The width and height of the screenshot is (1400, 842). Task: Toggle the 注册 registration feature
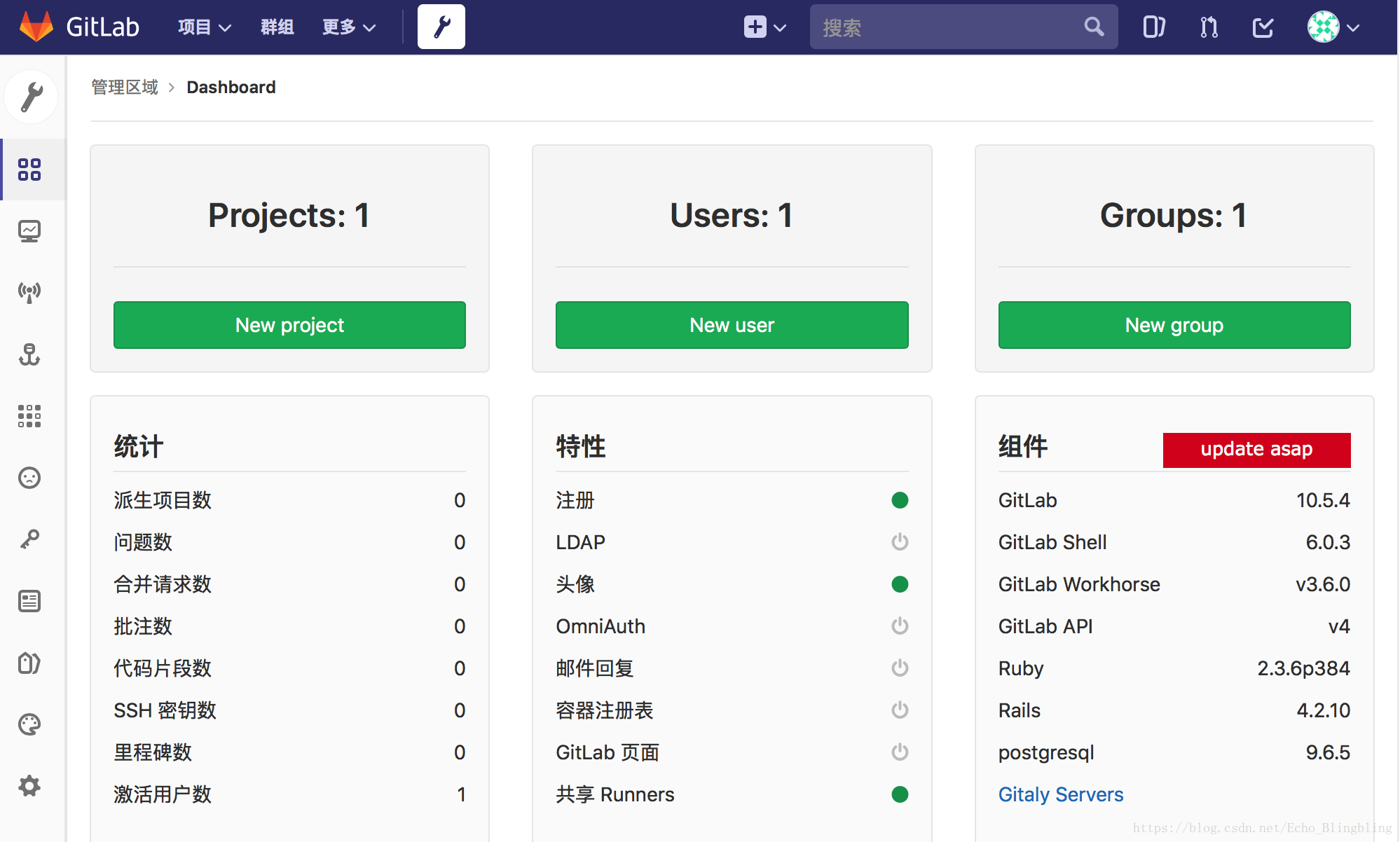click(x=900, y=500)
